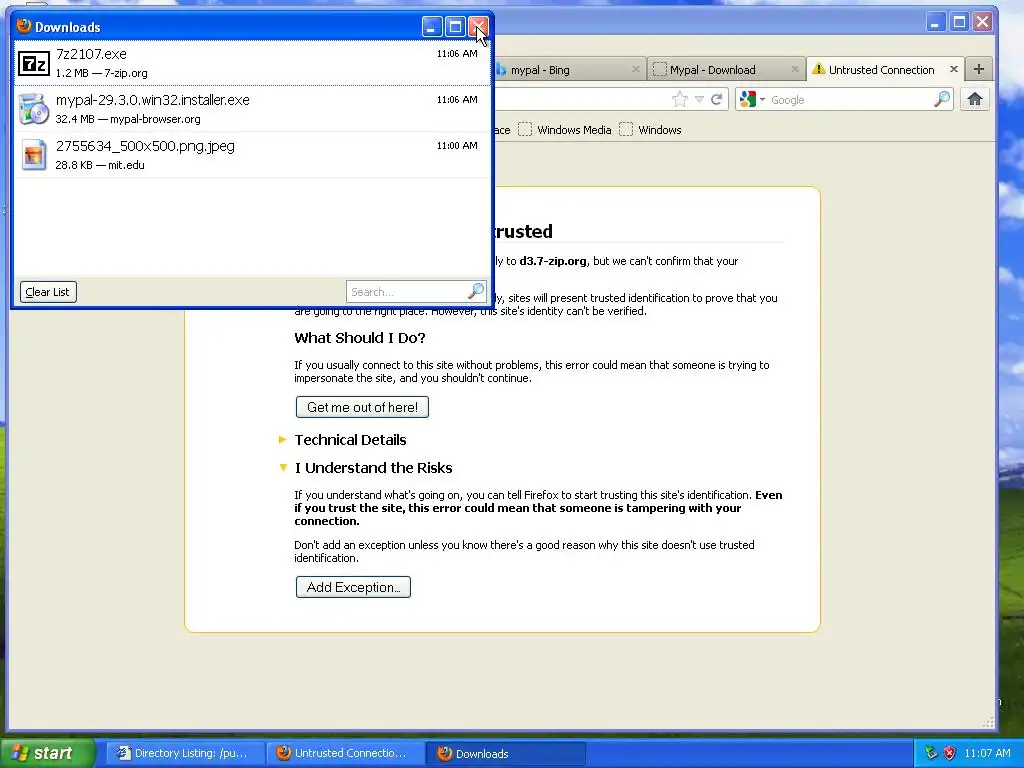Open the mypal installer disc icon

(33, 109)
